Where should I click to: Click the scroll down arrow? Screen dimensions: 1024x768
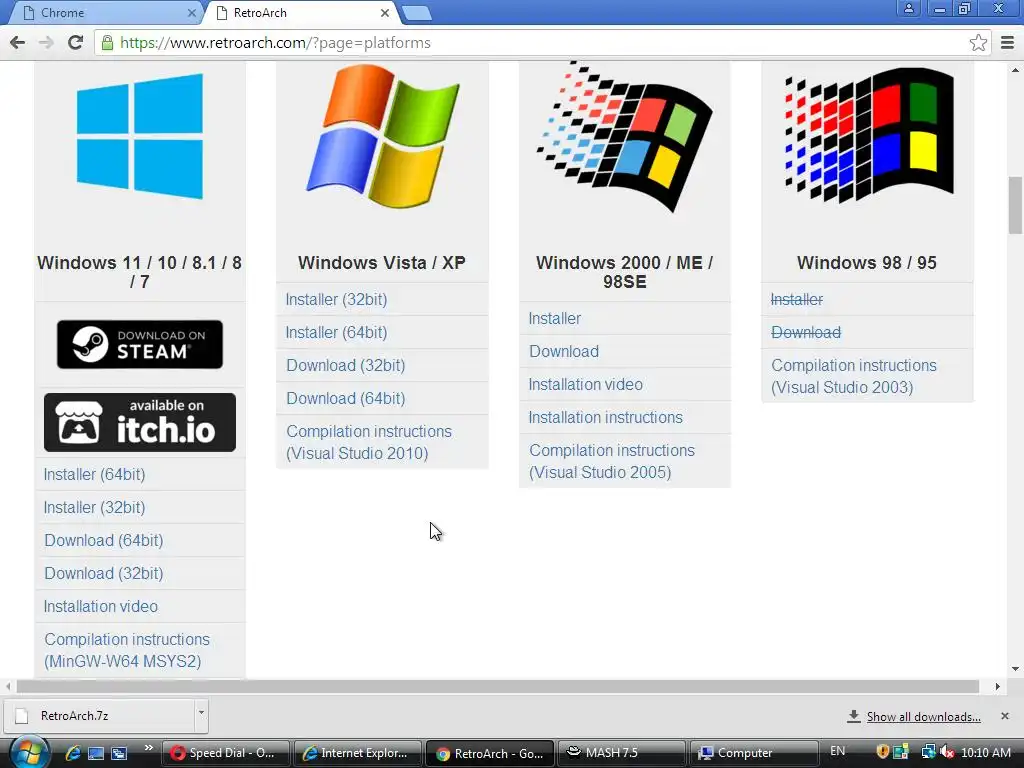click(1015, 669)
